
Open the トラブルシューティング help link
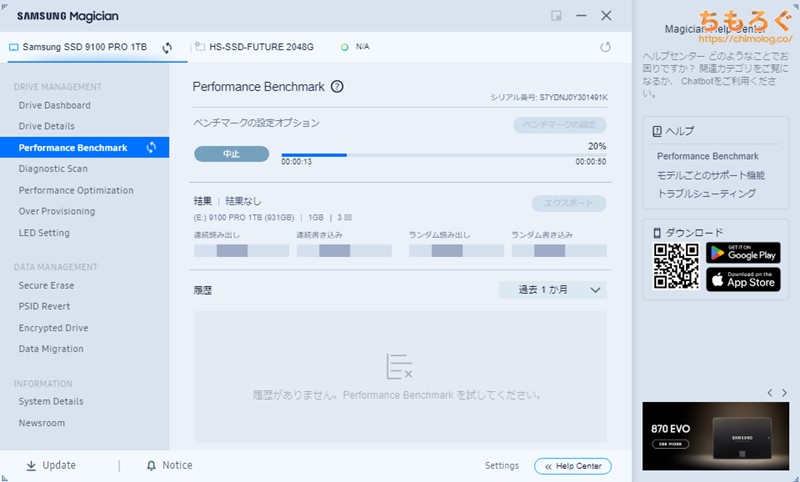[706, 193]
